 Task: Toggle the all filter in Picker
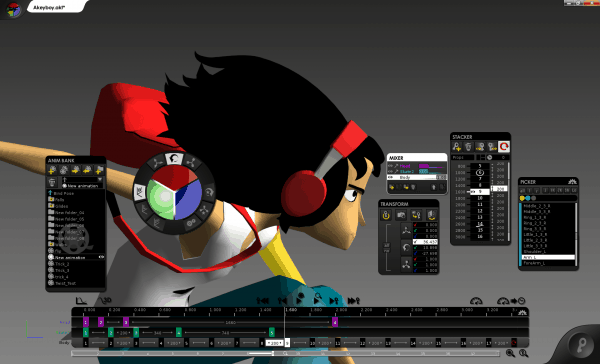pyautogui.click(x=523, y=190)
